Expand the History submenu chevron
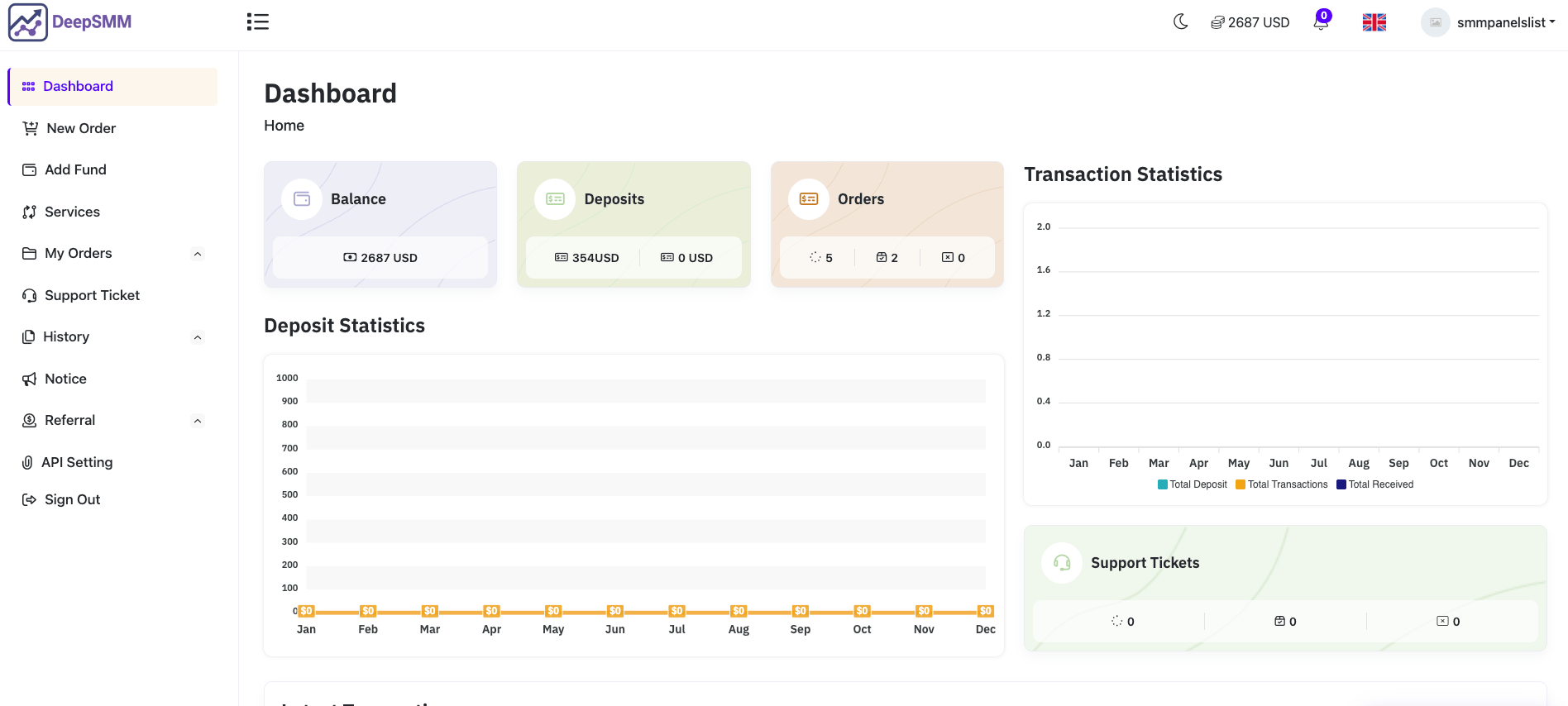 click(197, 337)
